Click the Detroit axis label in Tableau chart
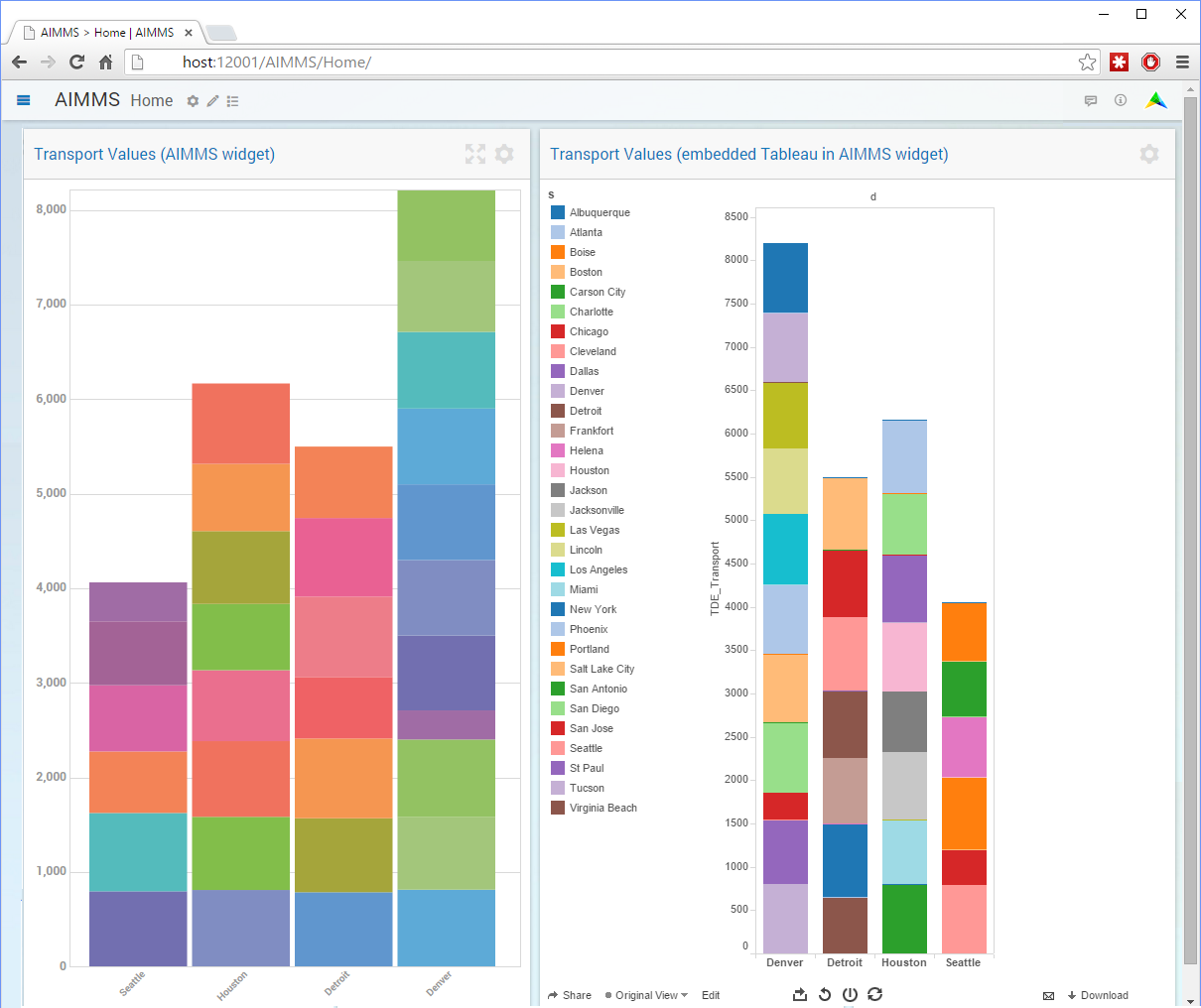This screenshot has height=1008, width=1201. 845,962
